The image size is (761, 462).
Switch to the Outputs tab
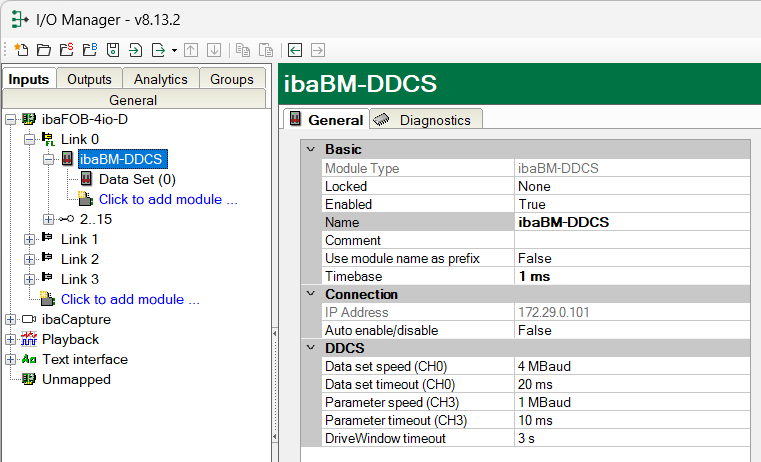click(89, 79)
